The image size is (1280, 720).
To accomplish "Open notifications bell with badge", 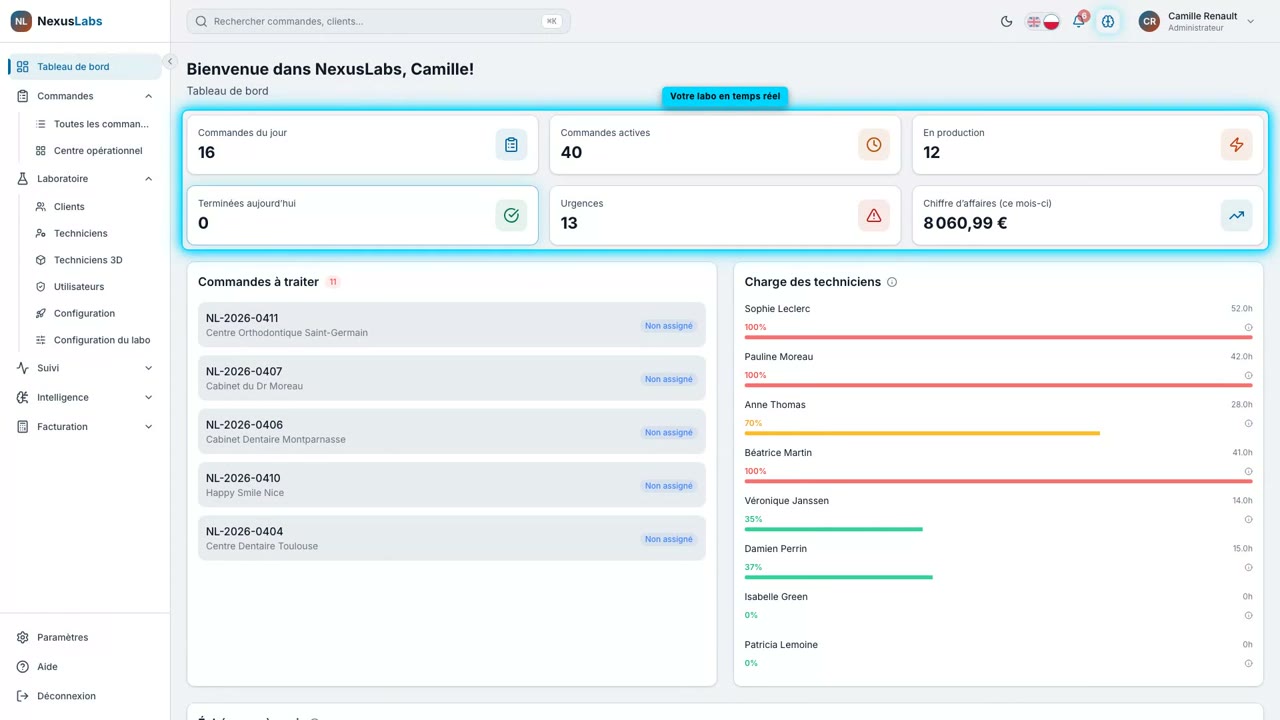I will pos(1079,21).
